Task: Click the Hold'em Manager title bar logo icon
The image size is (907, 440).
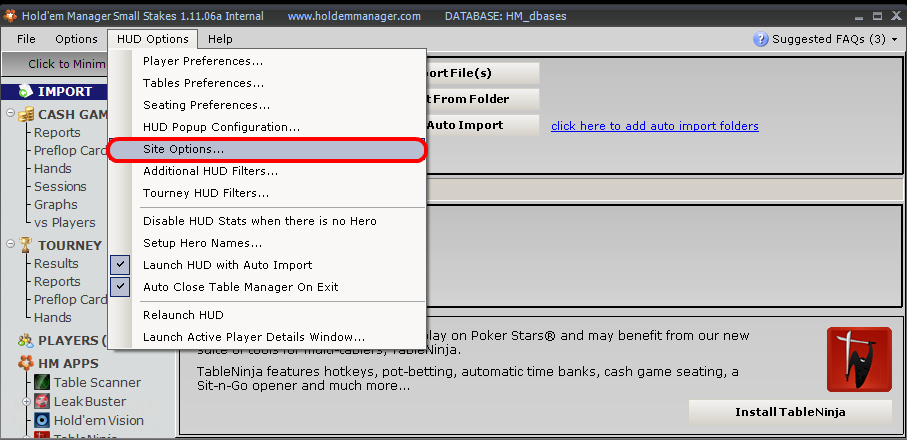Action: coord(10,16)
